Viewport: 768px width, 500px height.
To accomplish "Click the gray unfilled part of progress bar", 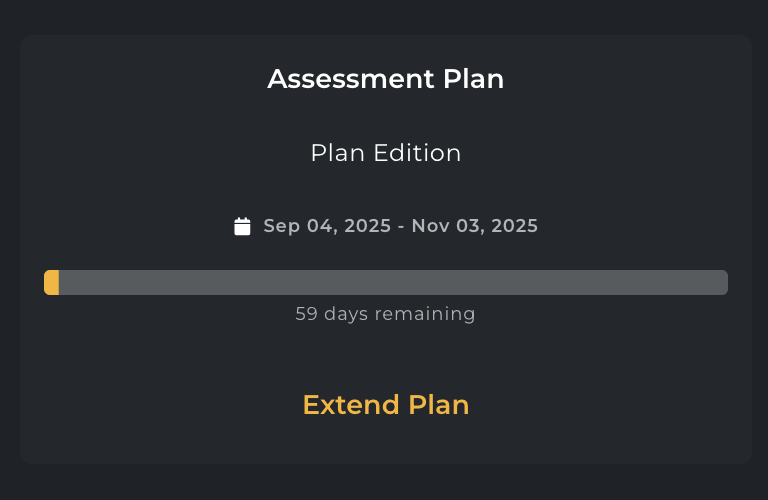I will coord(392,283).
